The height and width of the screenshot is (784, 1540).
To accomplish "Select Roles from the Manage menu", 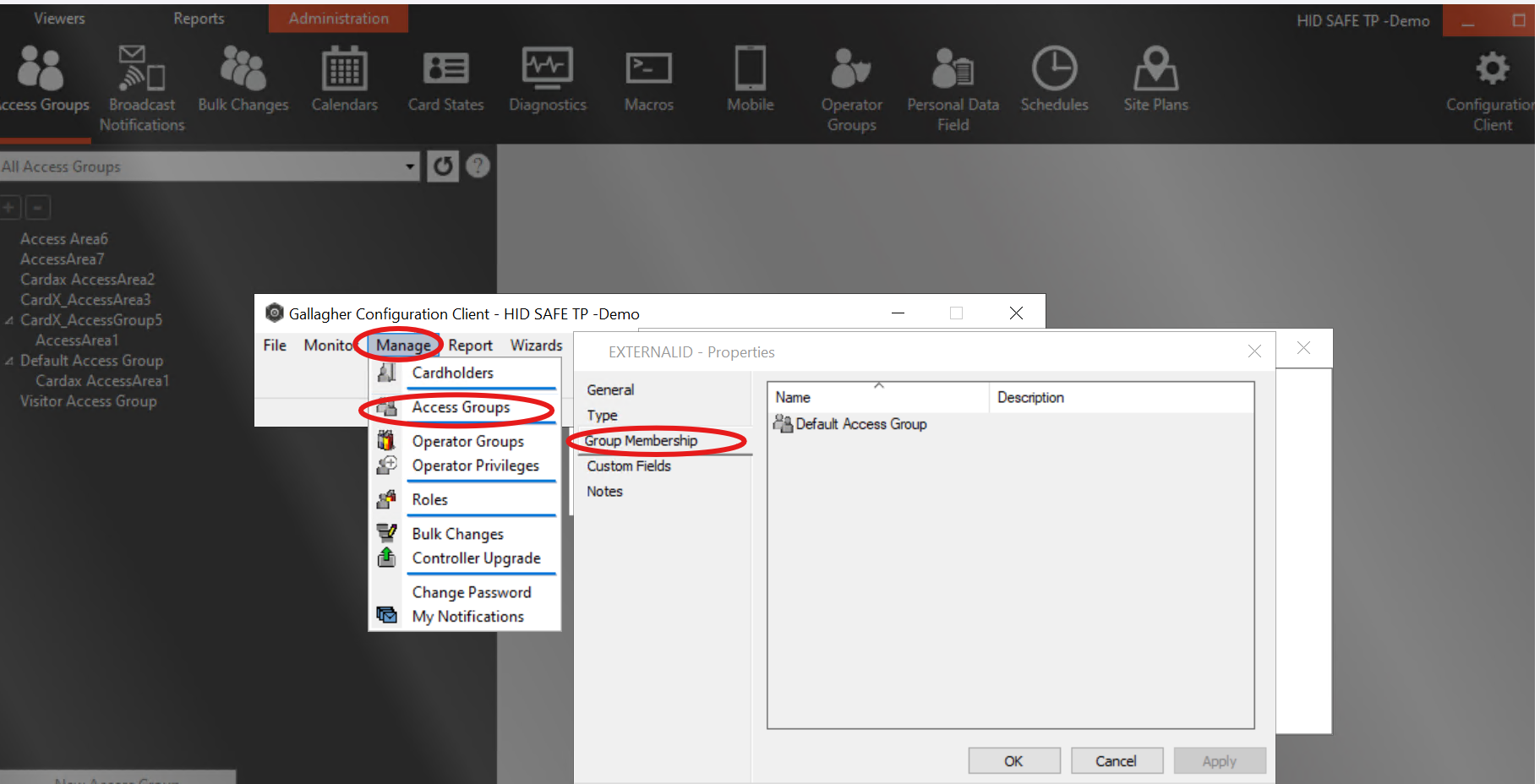I will click(465, 499).
